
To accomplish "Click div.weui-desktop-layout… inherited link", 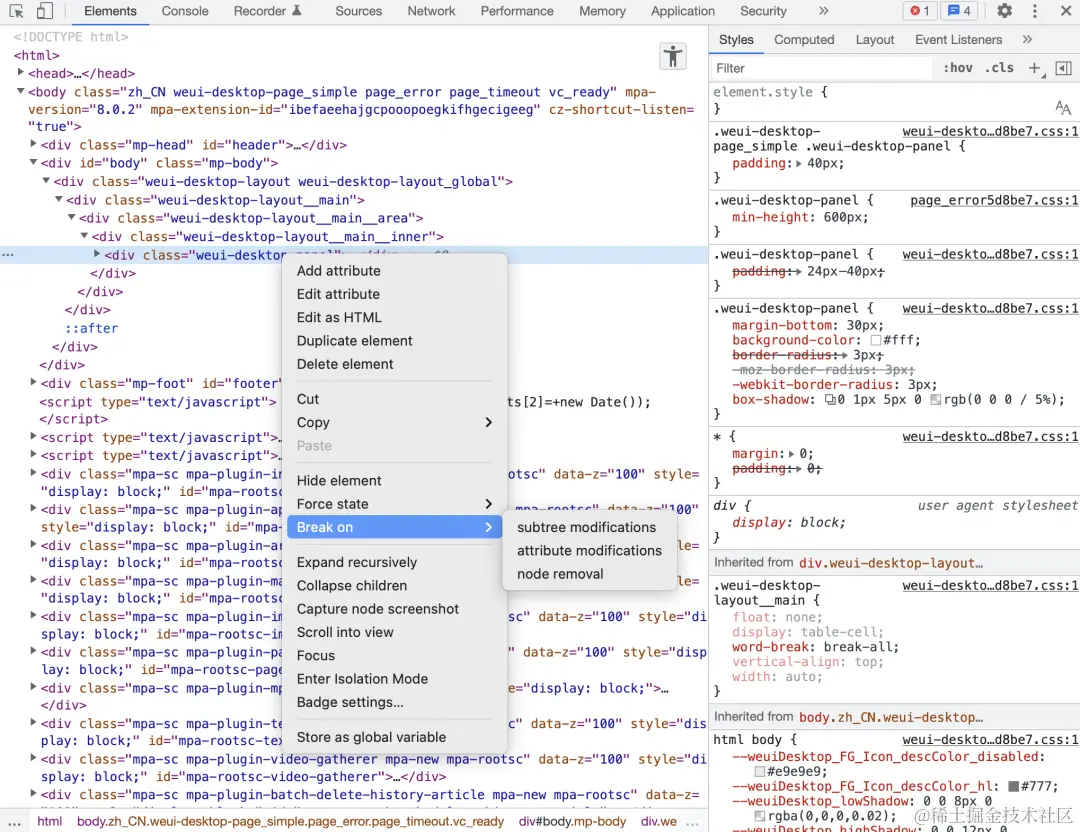I will click(x=891, y=563).
